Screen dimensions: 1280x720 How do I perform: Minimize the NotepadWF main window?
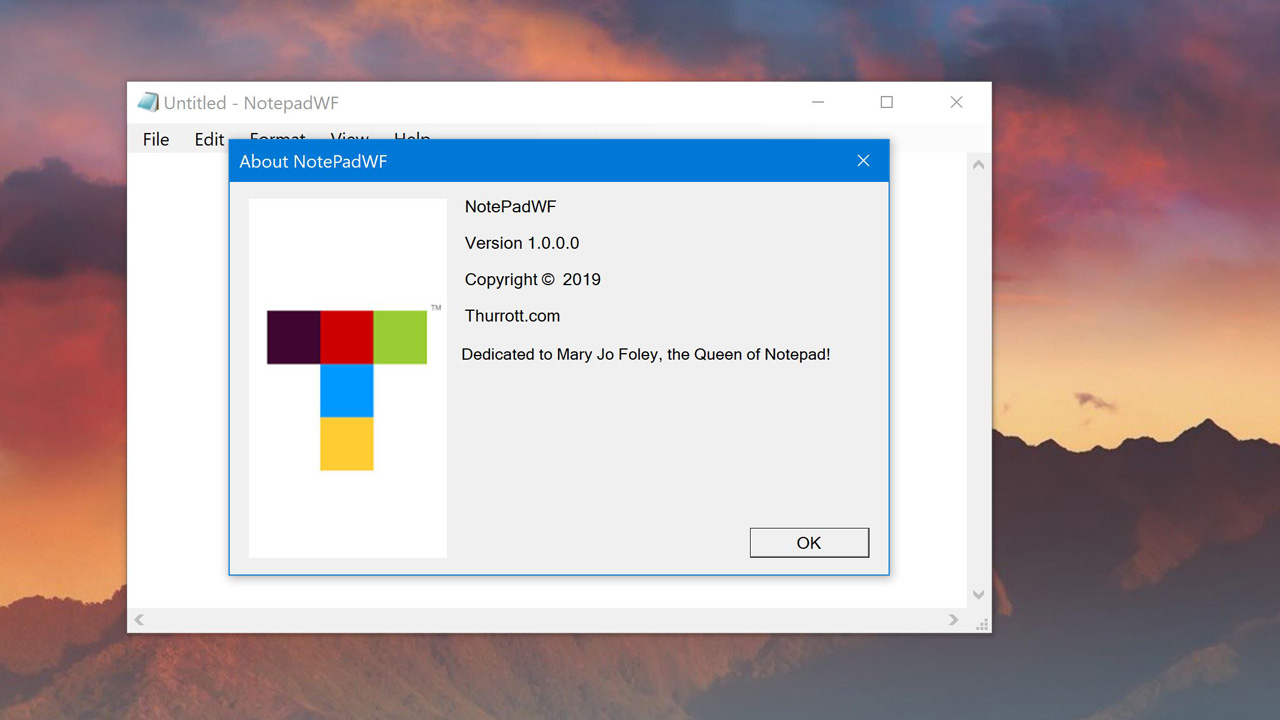[x=818, y=102]
